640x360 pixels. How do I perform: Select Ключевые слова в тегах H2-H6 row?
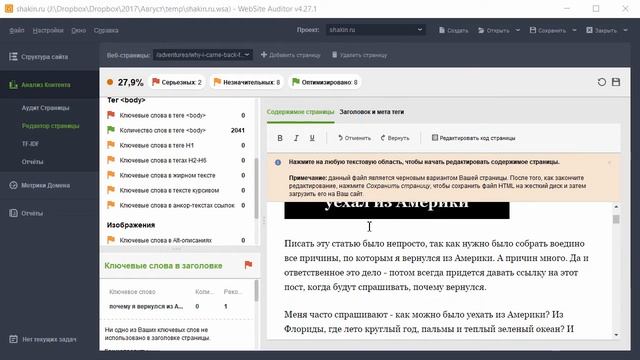[x=176, y=160]
